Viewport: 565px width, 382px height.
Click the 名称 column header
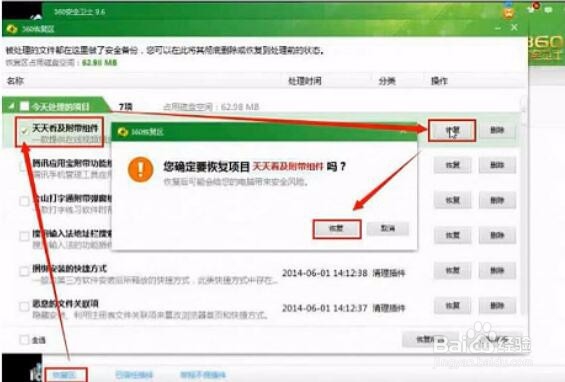(x=15, y=81)
